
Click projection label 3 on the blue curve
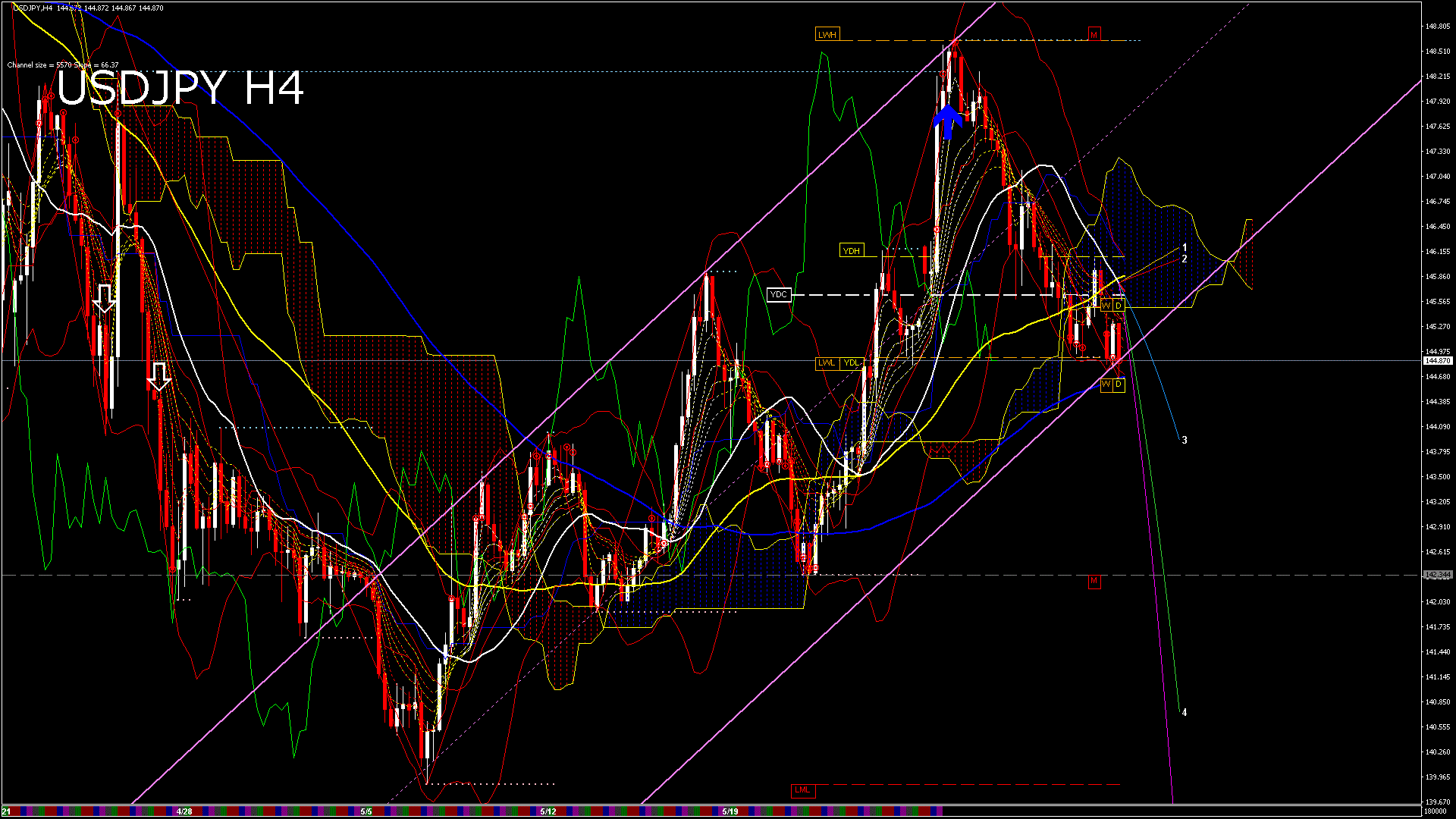coord(1185,440)
